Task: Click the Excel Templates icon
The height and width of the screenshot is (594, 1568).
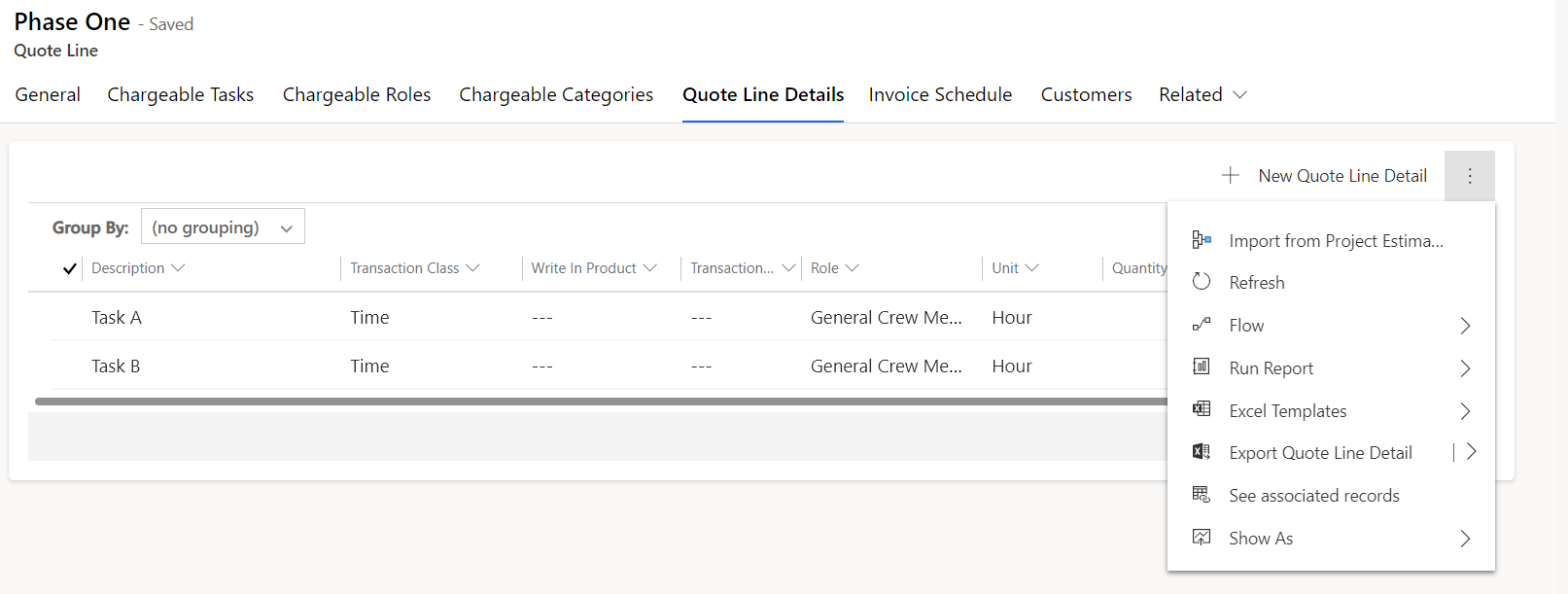Action: point(1202,410)
